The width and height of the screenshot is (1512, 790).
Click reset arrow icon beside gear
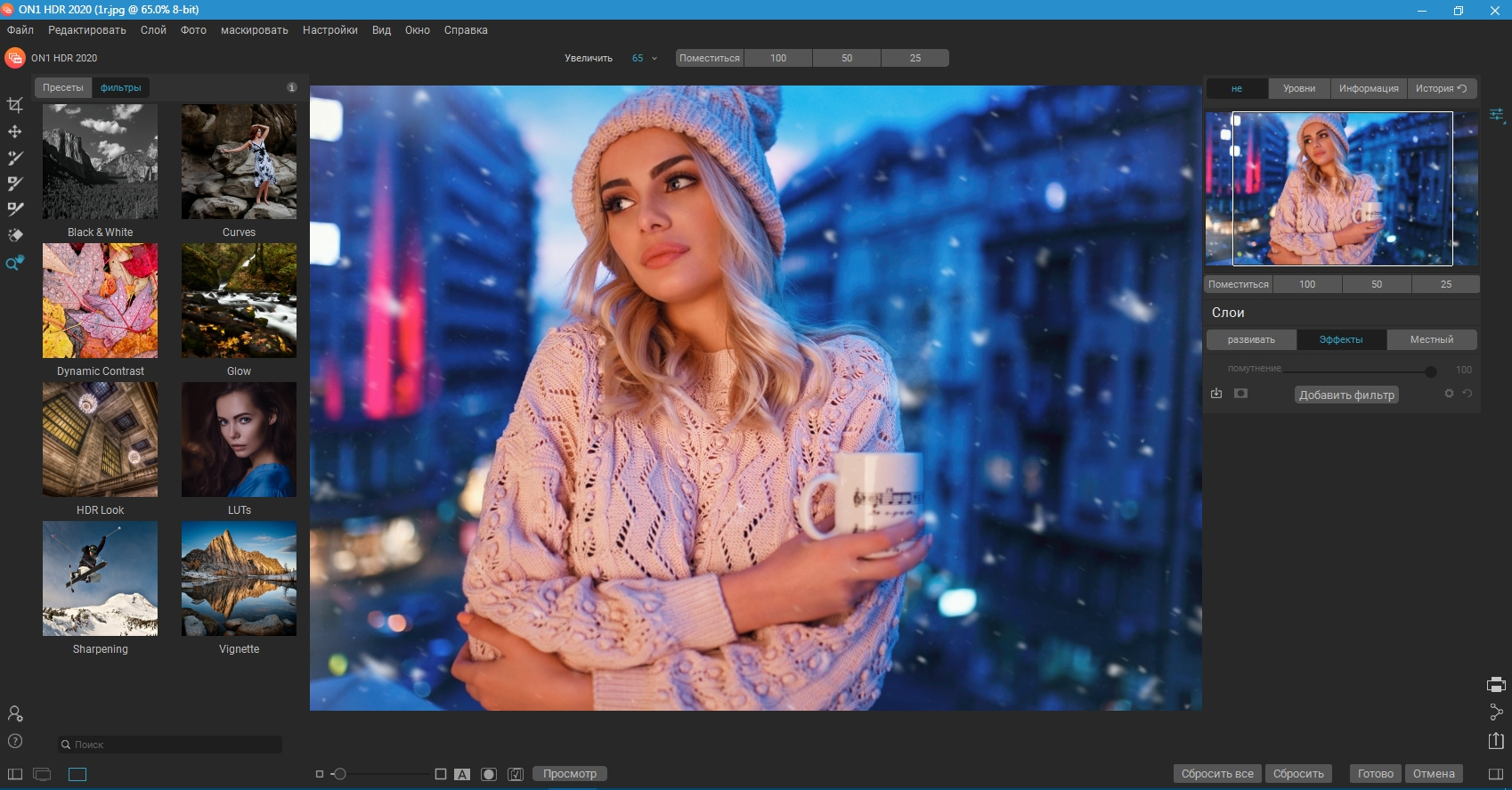(x=1467, y=393)
